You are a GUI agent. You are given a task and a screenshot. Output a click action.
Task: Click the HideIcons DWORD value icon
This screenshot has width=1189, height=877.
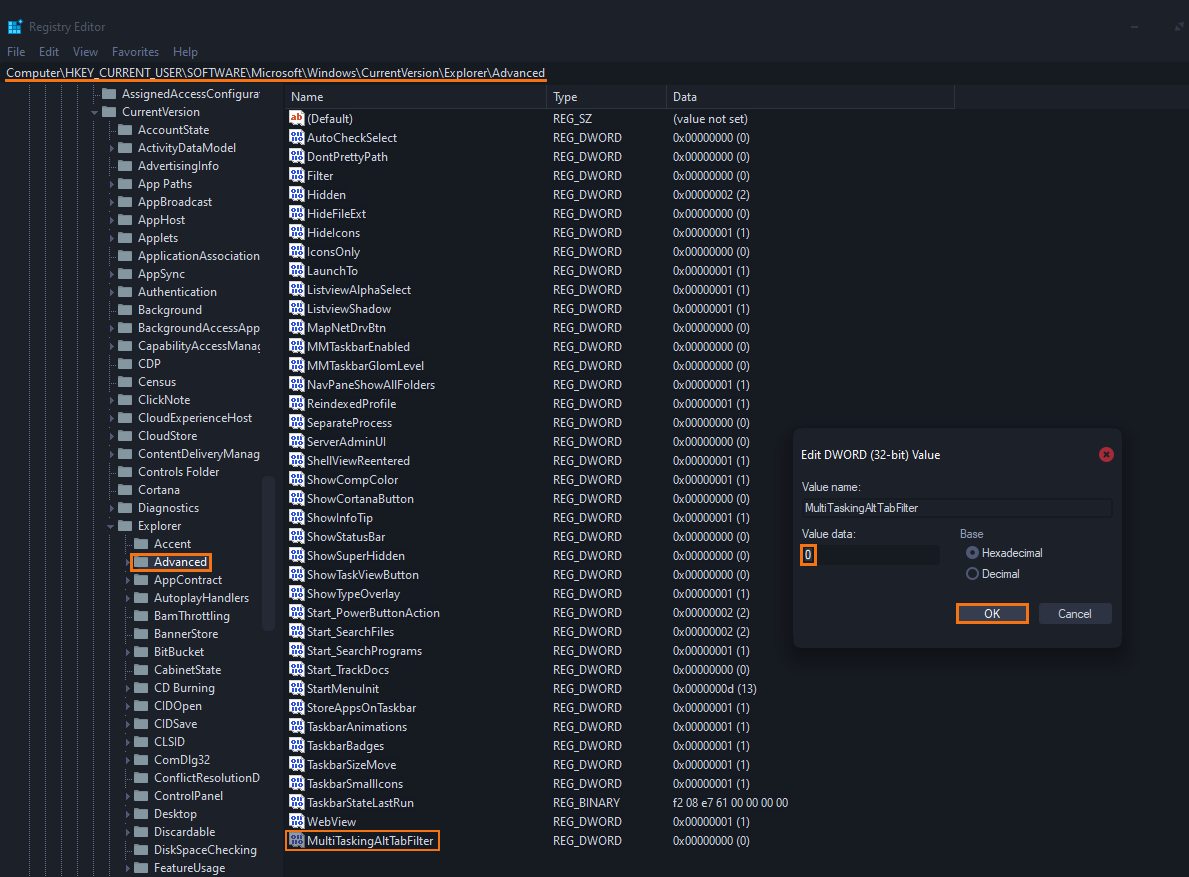[296, 232]
